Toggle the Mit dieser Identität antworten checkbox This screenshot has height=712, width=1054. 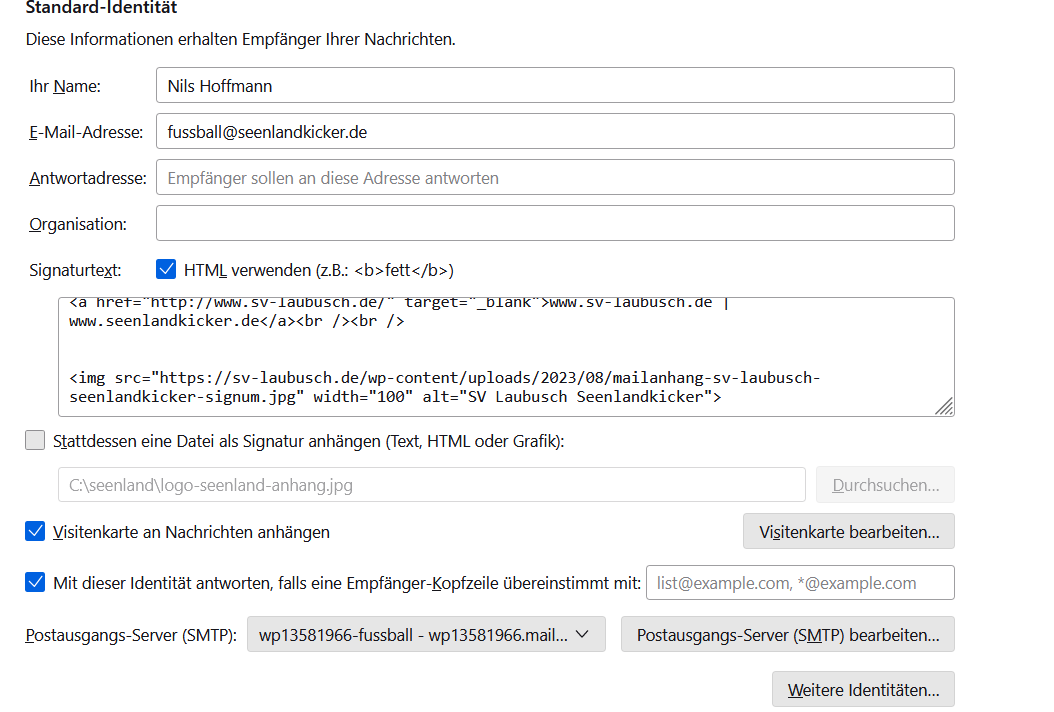pyautogui.click(x=35, y=583)
